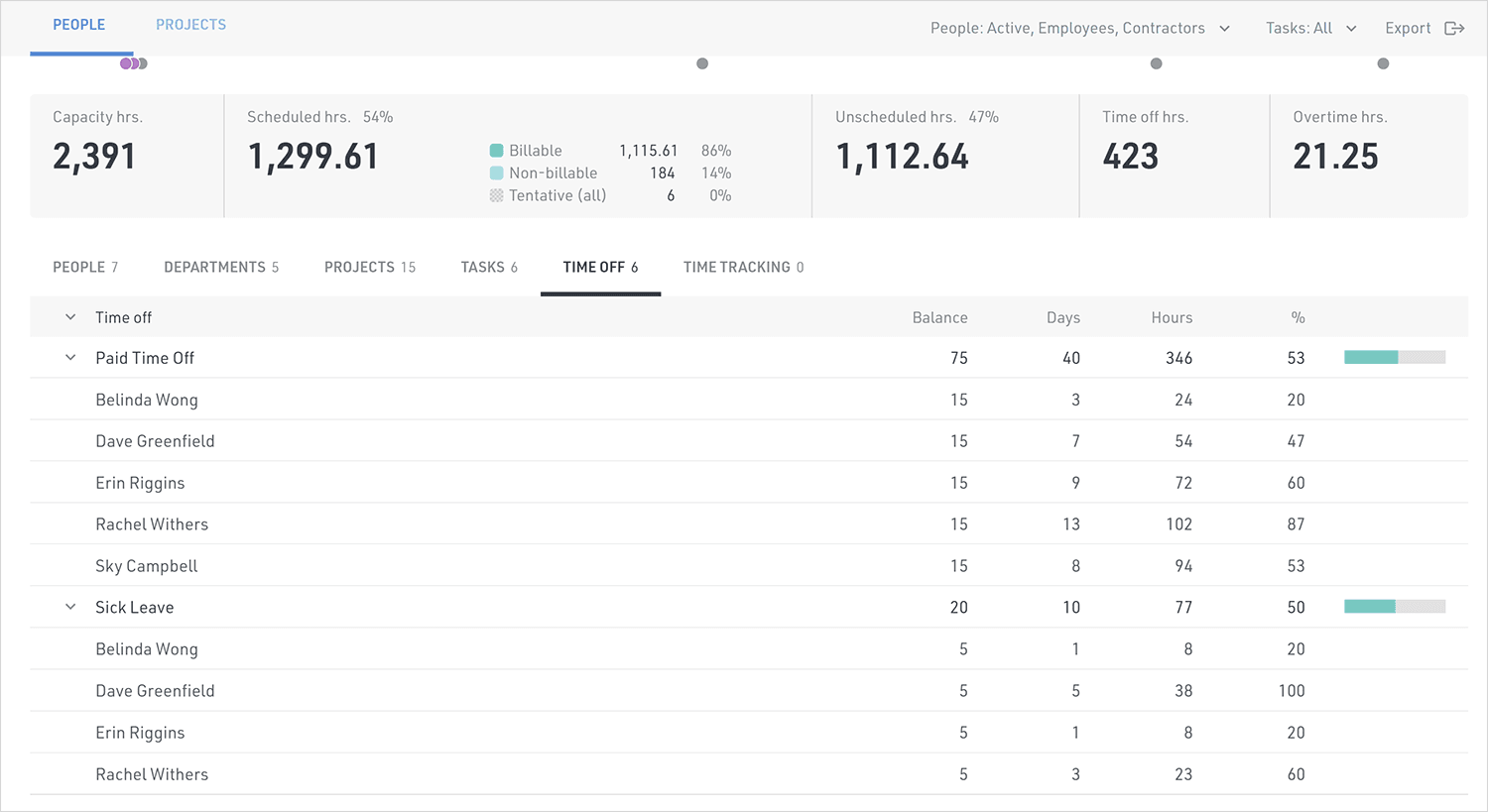1488x812 pixels.
Task: Select Rachel Withers under Paid Time Off
Action: 152,524
